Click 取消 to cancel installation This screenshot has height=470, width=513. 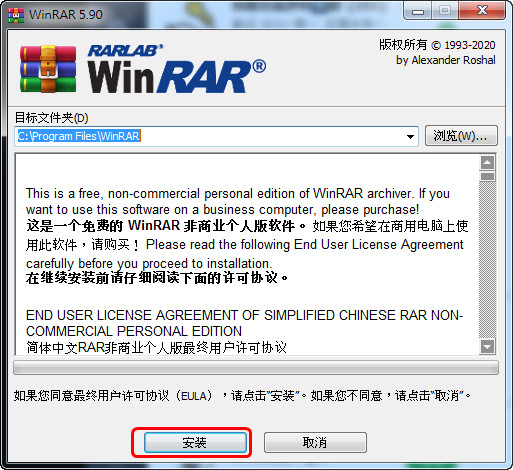pos(315,442)
